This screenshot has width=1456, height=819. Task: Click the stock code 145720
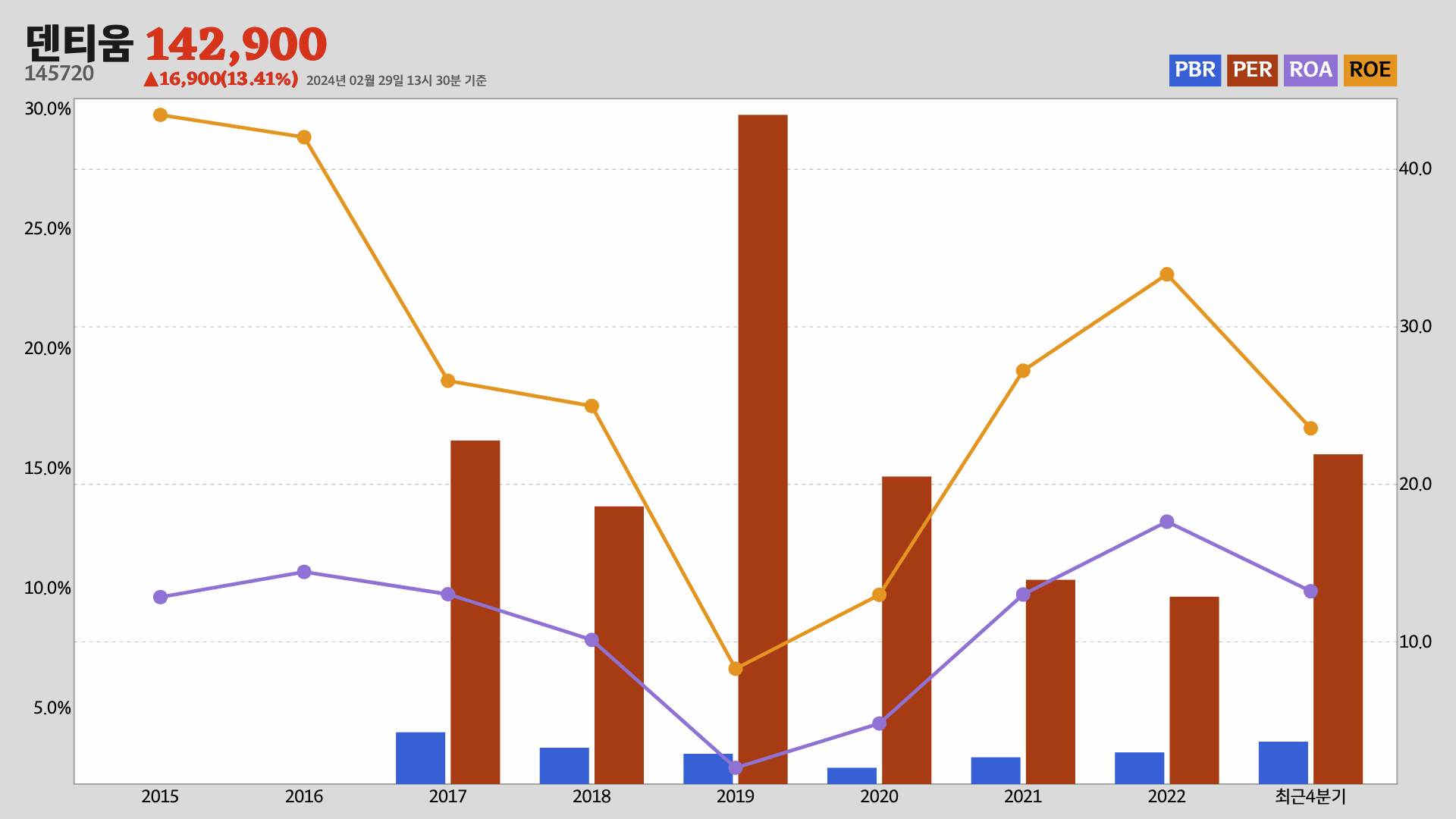point(59,74)
